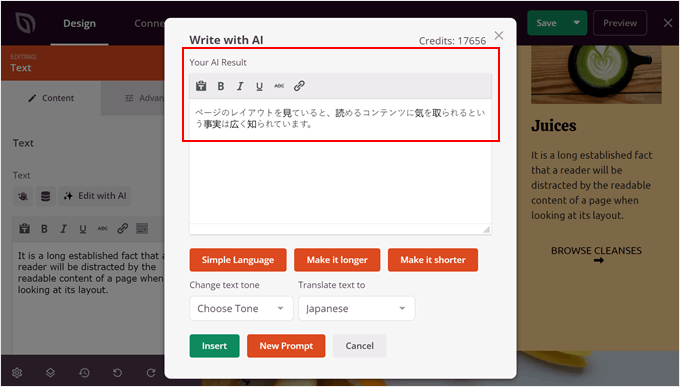The image size is (680, 387).
Task: Click the preview paragraph under Juices
Action: click(592, 185)
